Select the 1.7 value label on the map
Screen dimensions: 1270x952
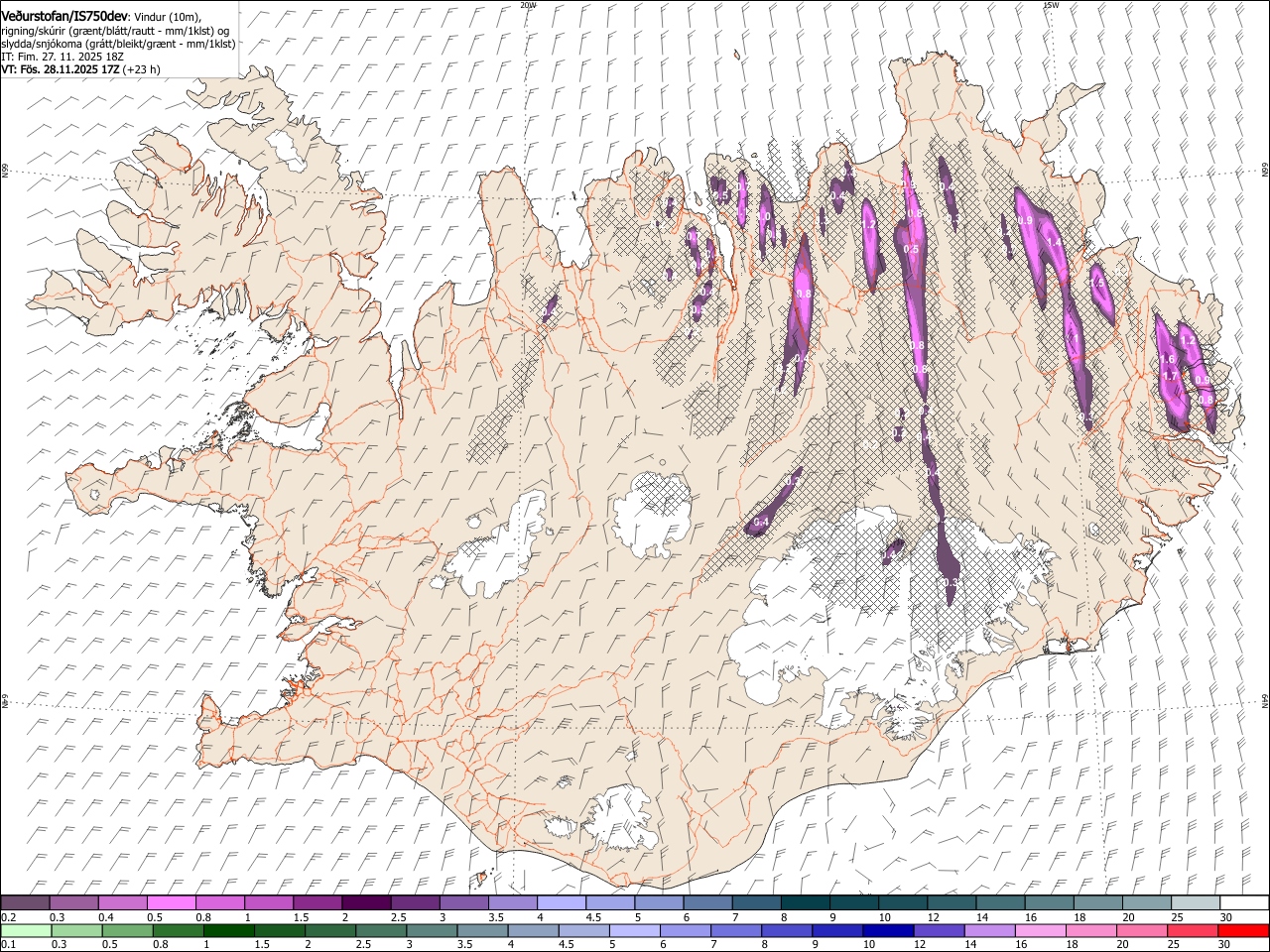pos(1170,377)
